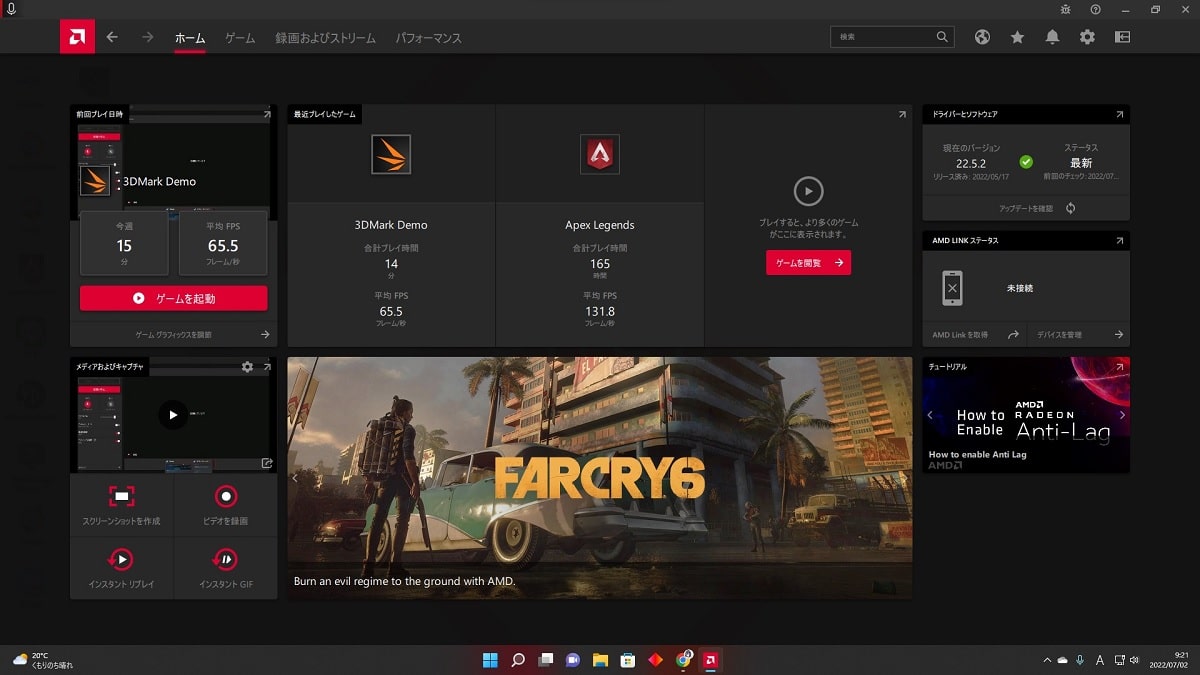Screen dimensions: 1200x675
Task: Go back with the left arrow
Action: click(x=112, y=37)
